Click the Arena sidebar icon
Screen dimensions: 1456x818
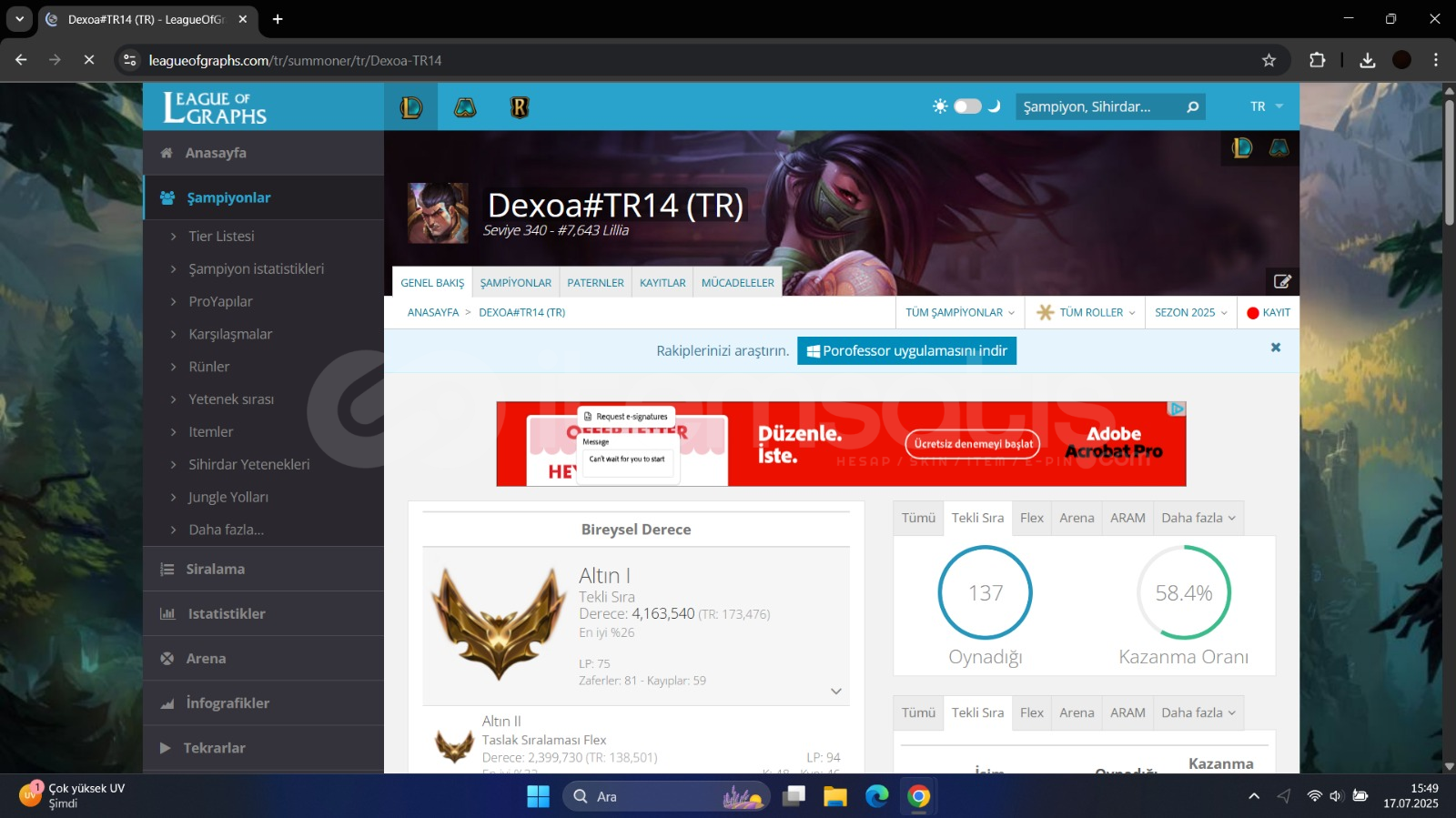pos(167,659)
